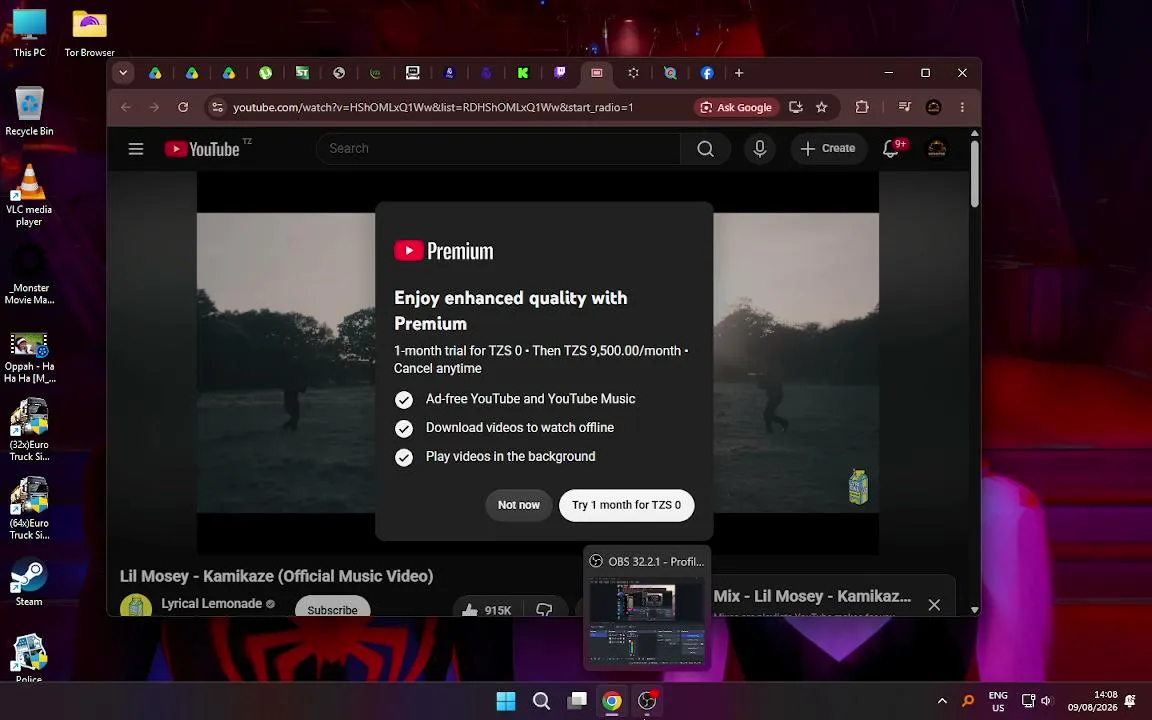Open volume control in system tray
The image size is (1152, 720).
pyautogui.click(x=1046, y=701)
